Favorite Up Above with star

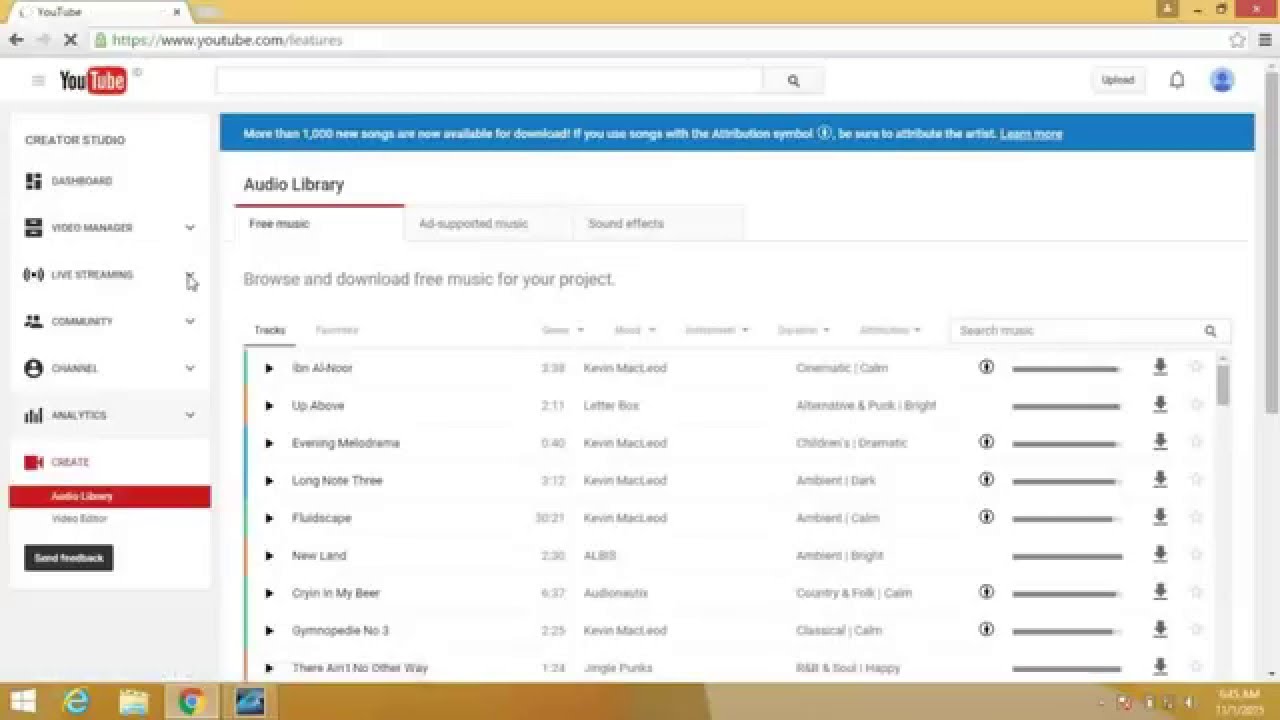(x=1196, y=405)
